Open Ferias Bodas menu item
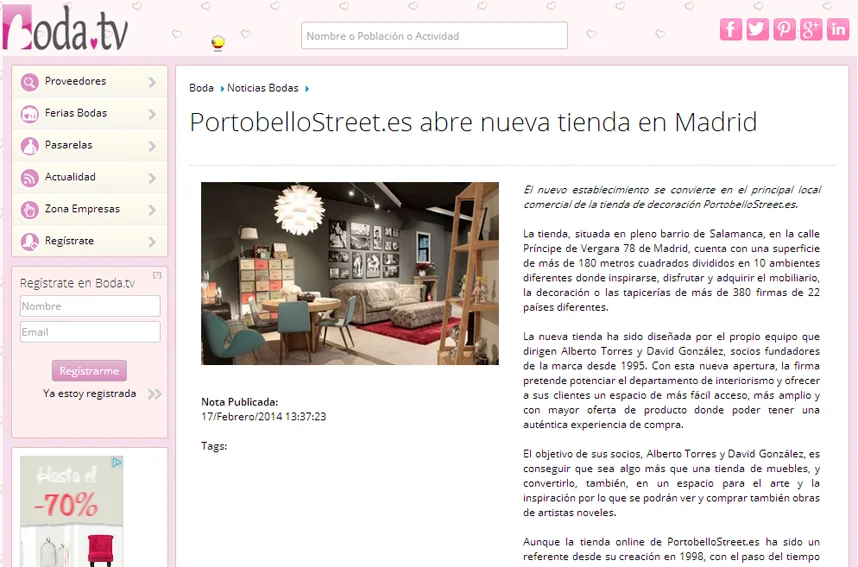Image resolution: width=858 pixels, height=567 pixels. click(x=89, y=113)
